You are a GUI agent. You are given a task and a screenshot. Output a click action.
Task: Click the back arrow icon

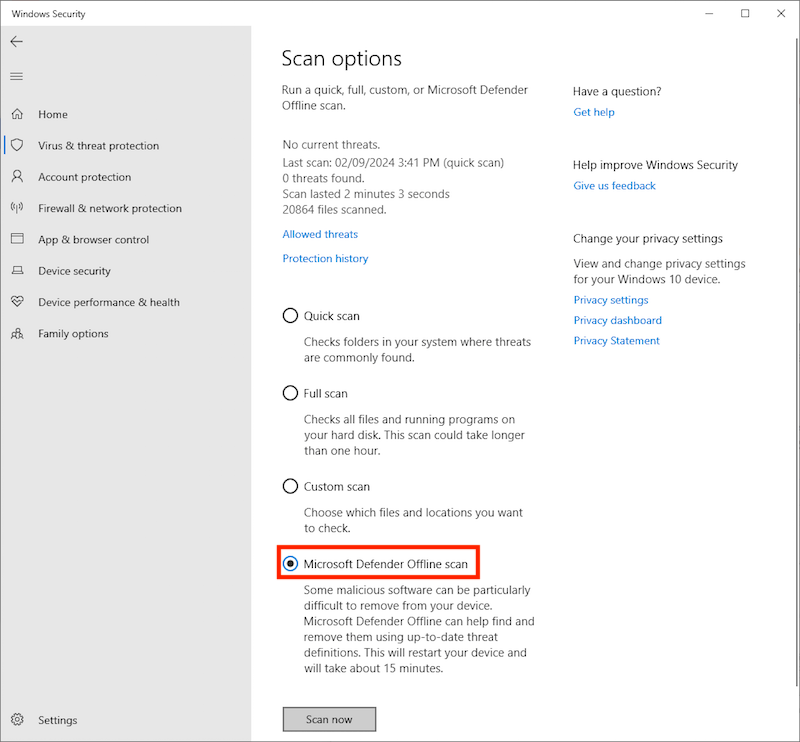[16, 42]
